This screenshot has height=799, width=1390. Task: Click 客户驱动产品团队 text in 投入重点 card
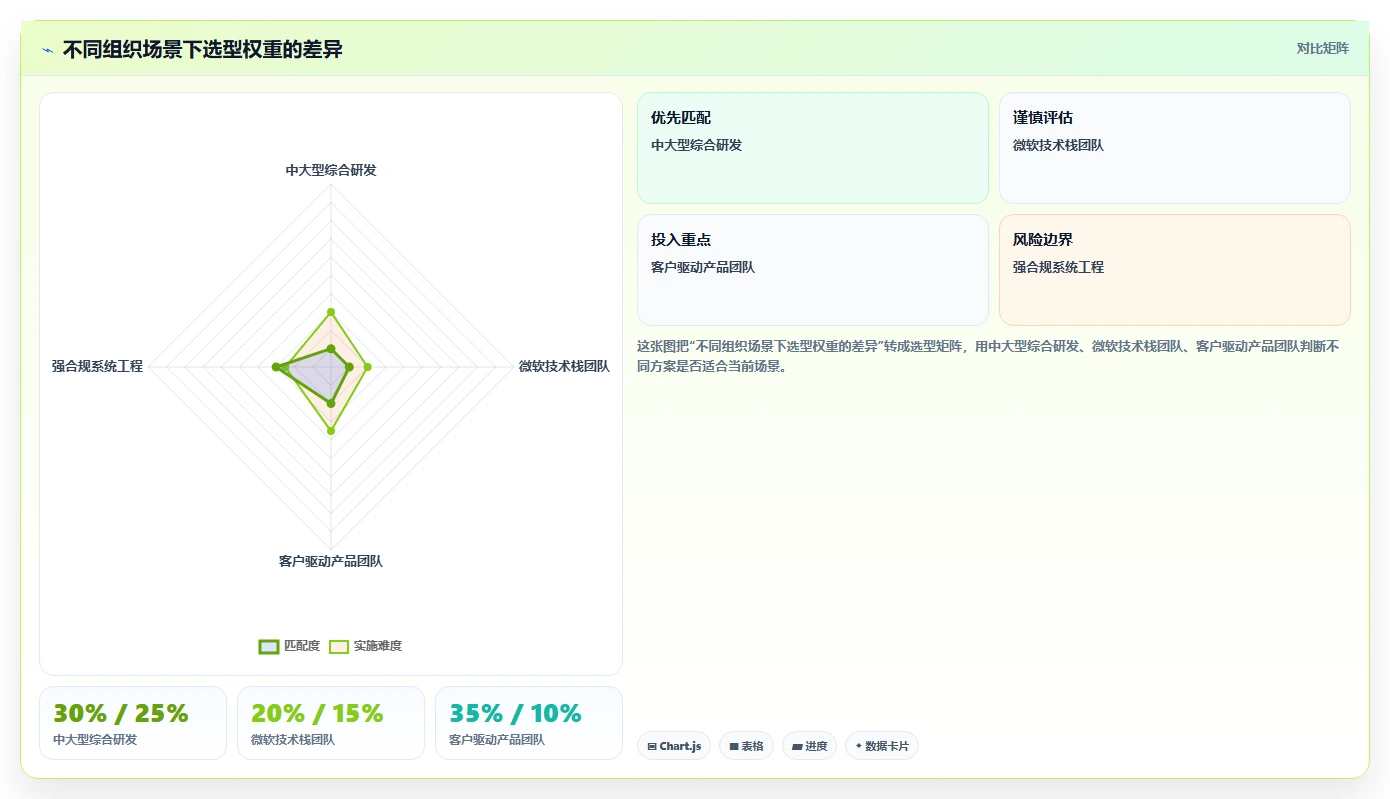coord(703,267)
